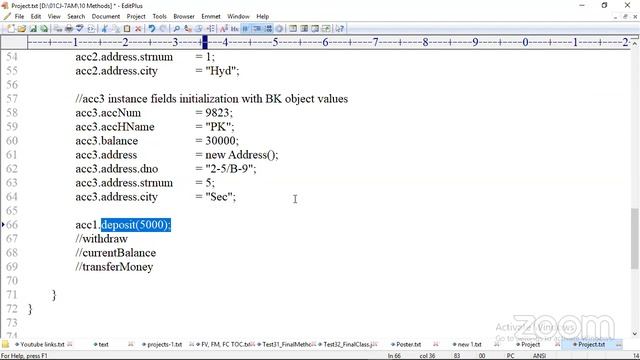Click the Spell check toolbar icon
The image size is (640, 360).
pyautogui.click(x=80, y=29)
